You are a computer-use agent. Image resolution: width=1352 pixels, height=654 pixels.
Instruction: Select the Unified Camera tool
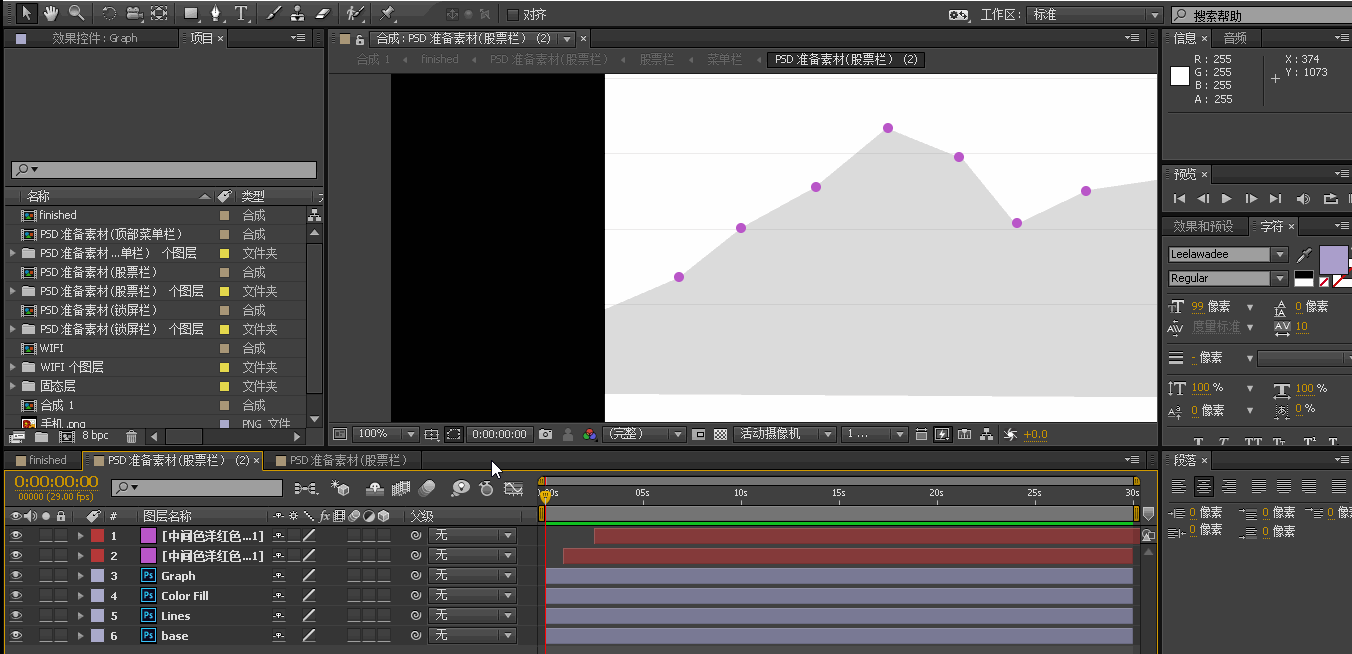point(133,13)
